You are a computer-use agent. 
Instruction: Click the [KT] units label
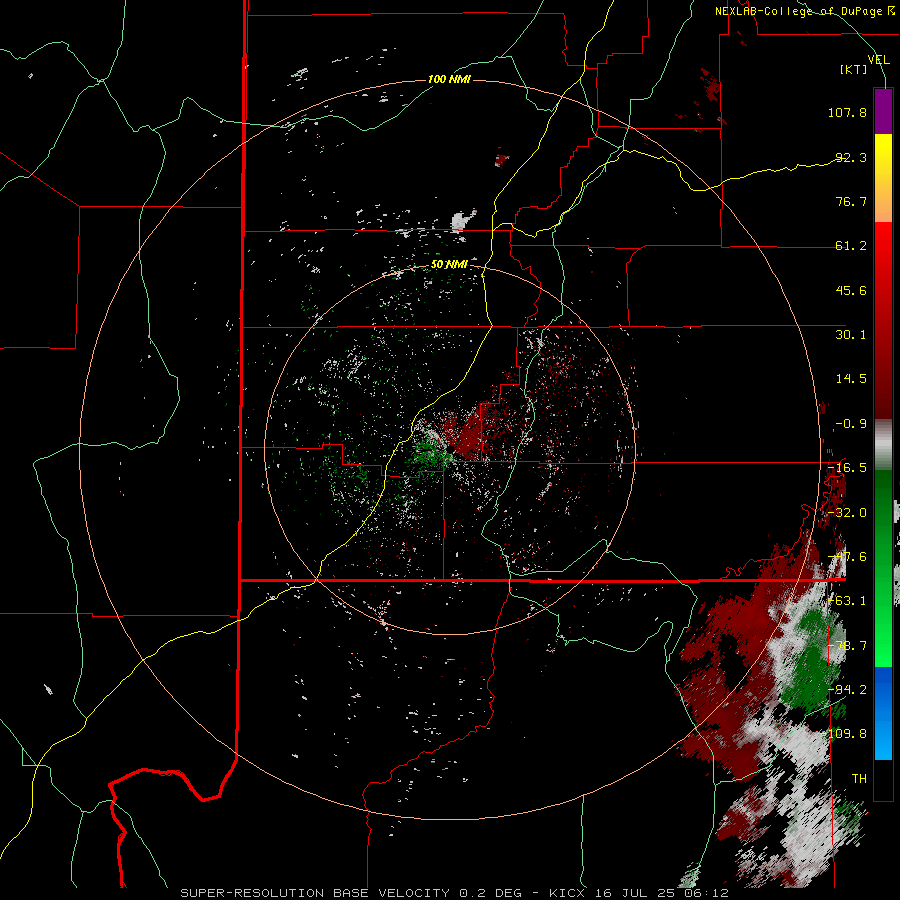point(854,69)
